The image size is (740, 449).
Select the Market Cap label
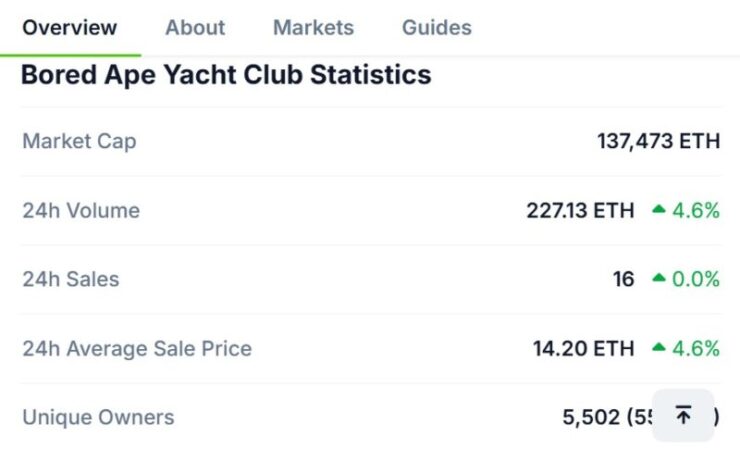point(79,141)
